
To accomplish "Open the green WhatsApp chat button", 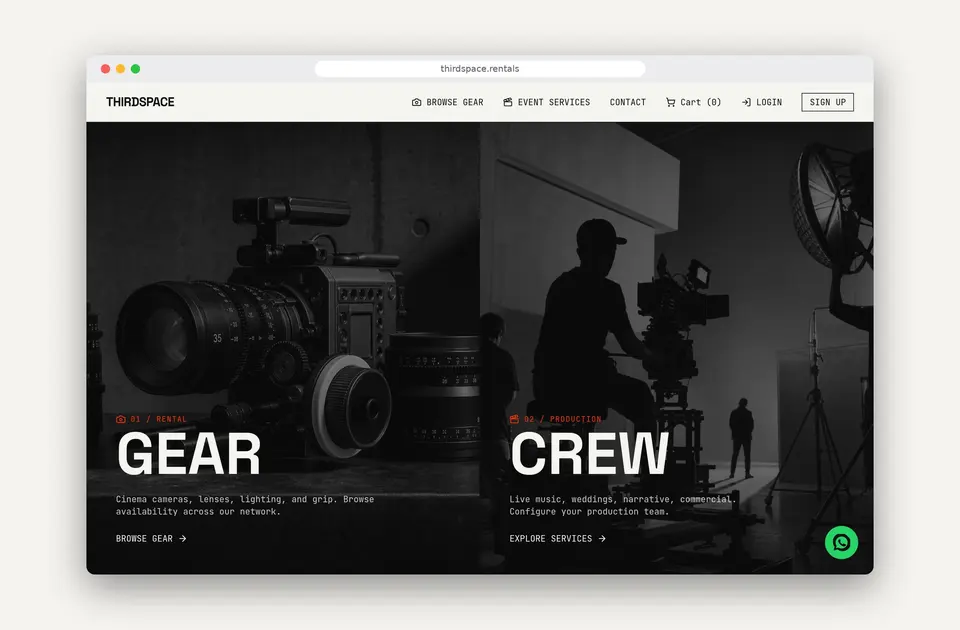I will click(x=841, y=542).
